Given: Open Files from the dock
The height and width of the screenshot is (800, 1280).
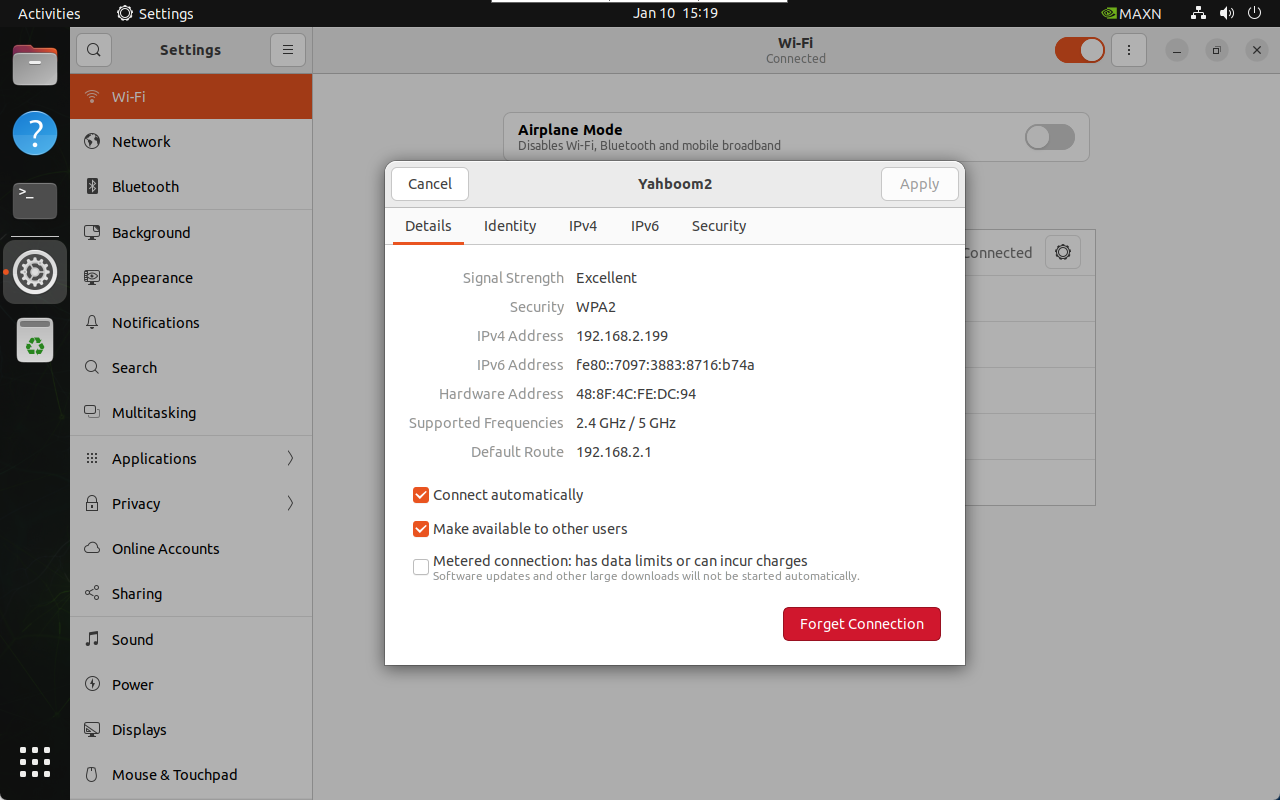Looking at the screenshot, I should pyautogui.click(x=35, y=66).
